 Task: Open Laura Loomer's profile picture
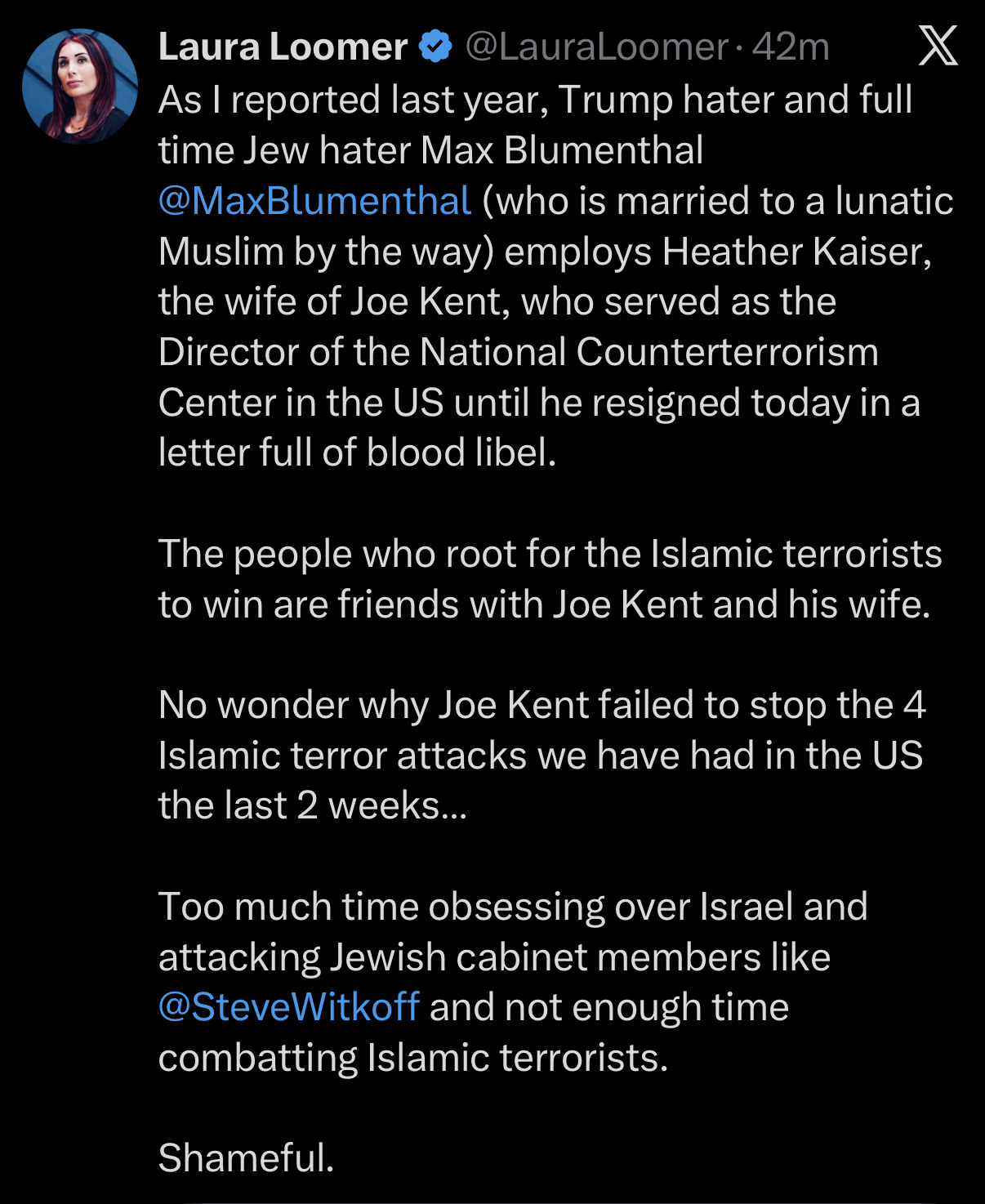(80, 87)
